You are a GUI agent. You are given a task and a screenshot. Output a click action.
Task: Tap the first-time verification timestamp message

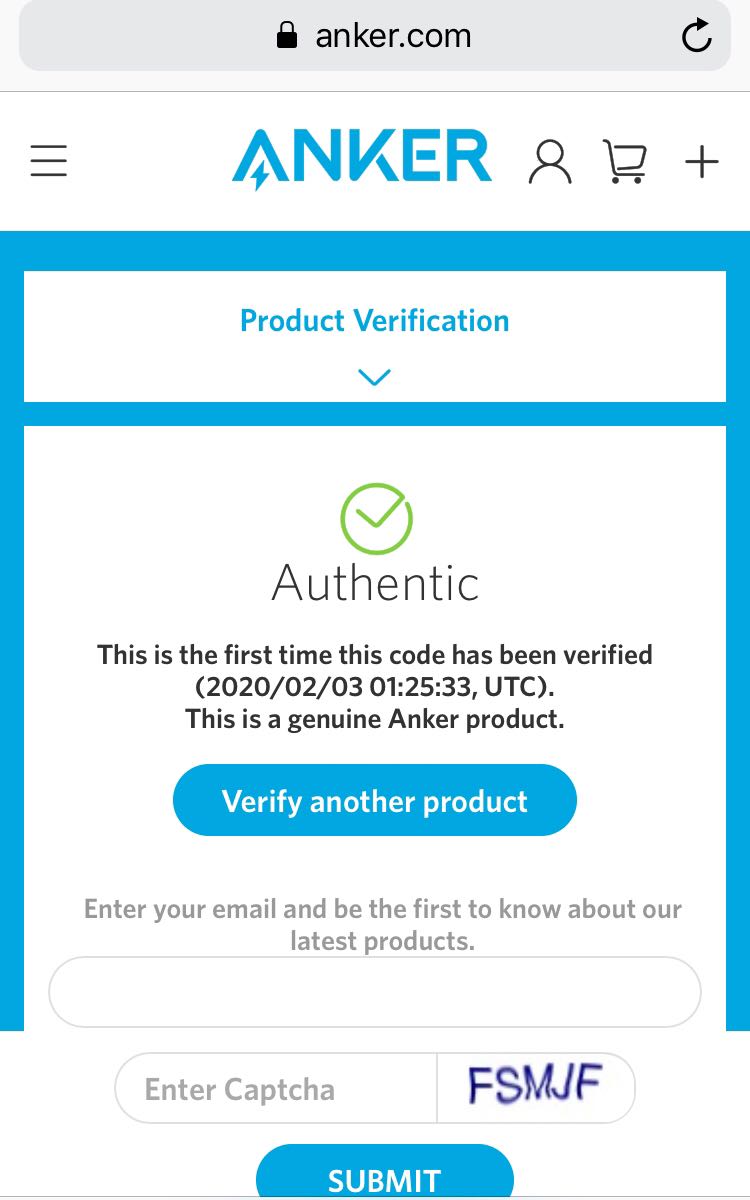[x=375, y=671]
